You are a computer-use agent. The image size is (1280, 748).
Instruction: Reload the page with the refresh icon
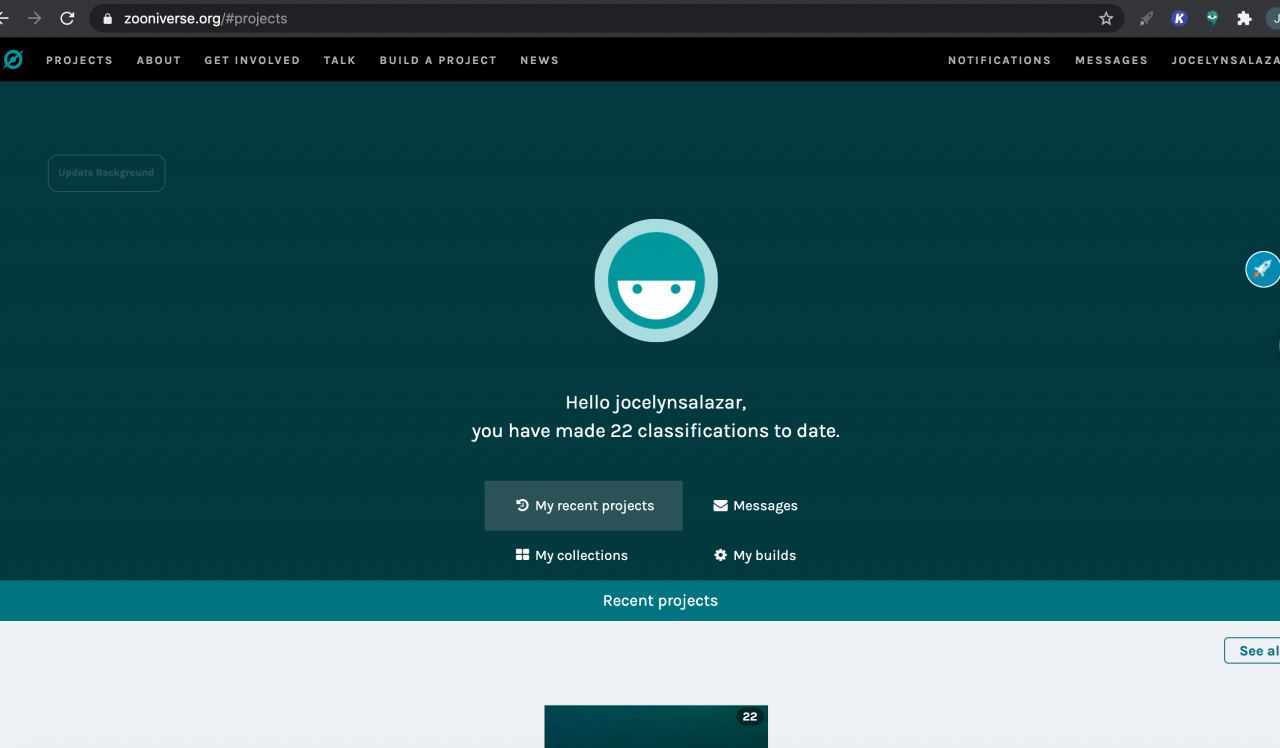(x=68, y=18)
